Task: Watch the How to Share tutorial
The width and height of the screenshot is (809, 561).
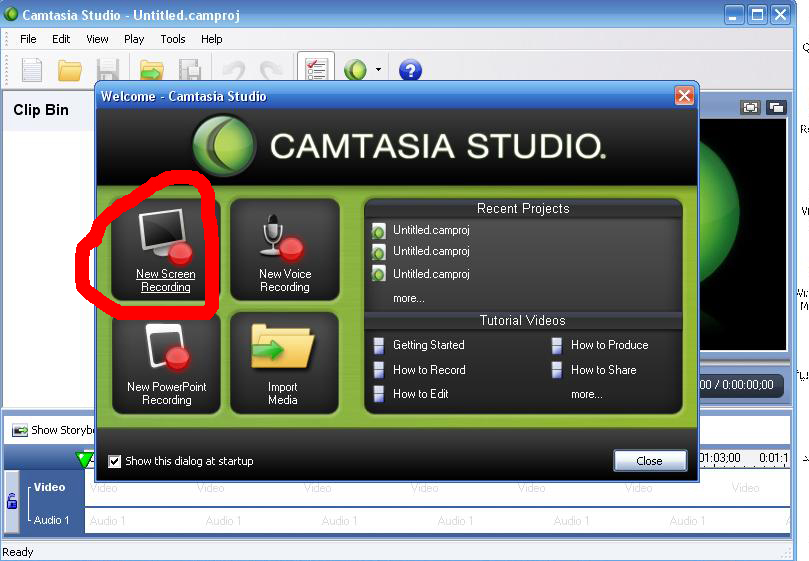Action: pyautogui.click(x=604, y=370)
